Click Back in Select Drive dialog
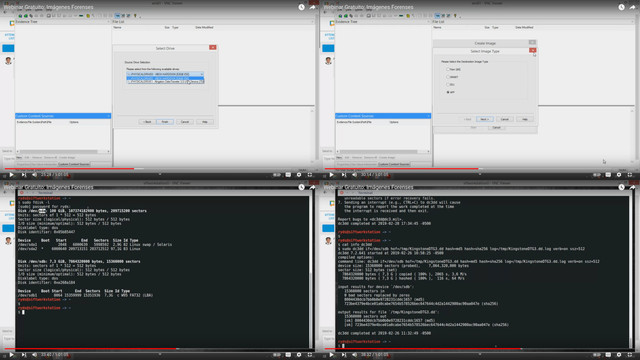Viewport: 640px width, 360px height. 147,122
